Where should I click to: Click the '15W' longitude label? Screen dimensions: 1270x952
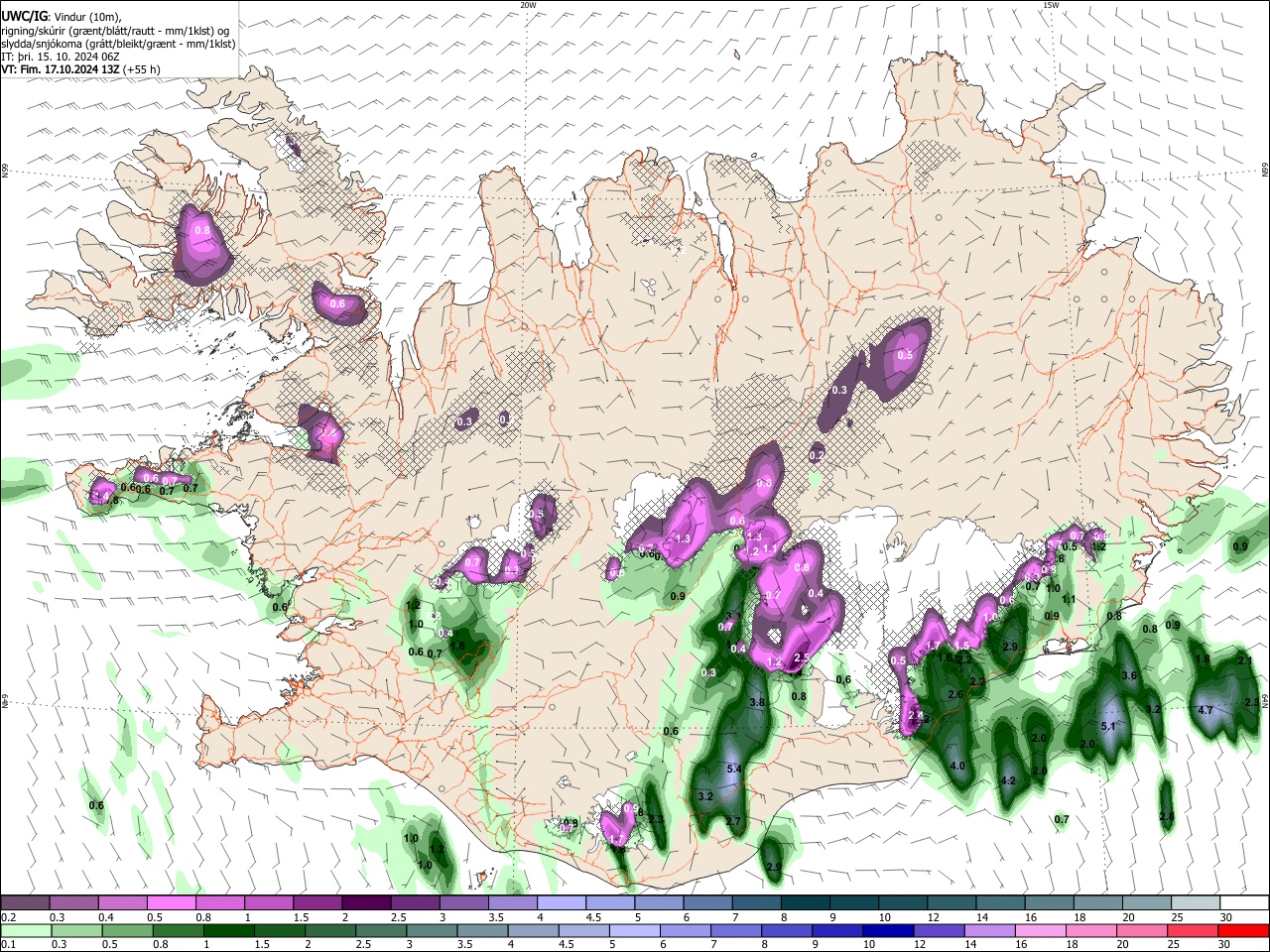pos(1051,5)
